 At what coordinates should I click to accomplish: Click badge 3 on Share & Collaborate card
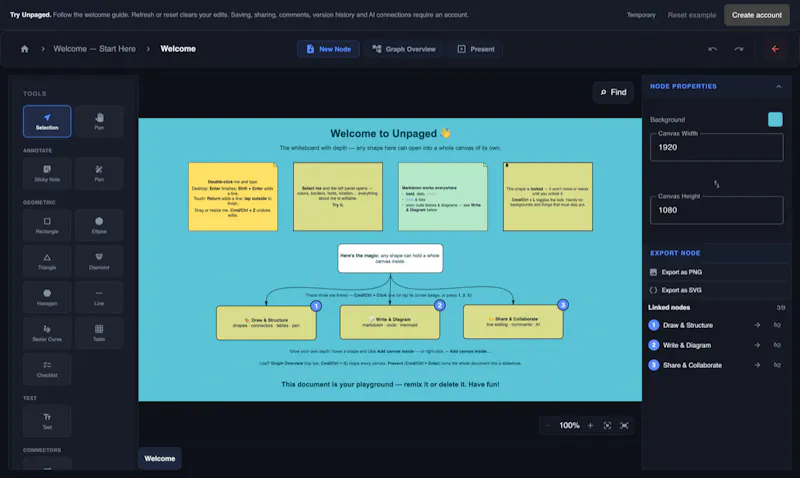pyautogui.click(x=563, y=305)
